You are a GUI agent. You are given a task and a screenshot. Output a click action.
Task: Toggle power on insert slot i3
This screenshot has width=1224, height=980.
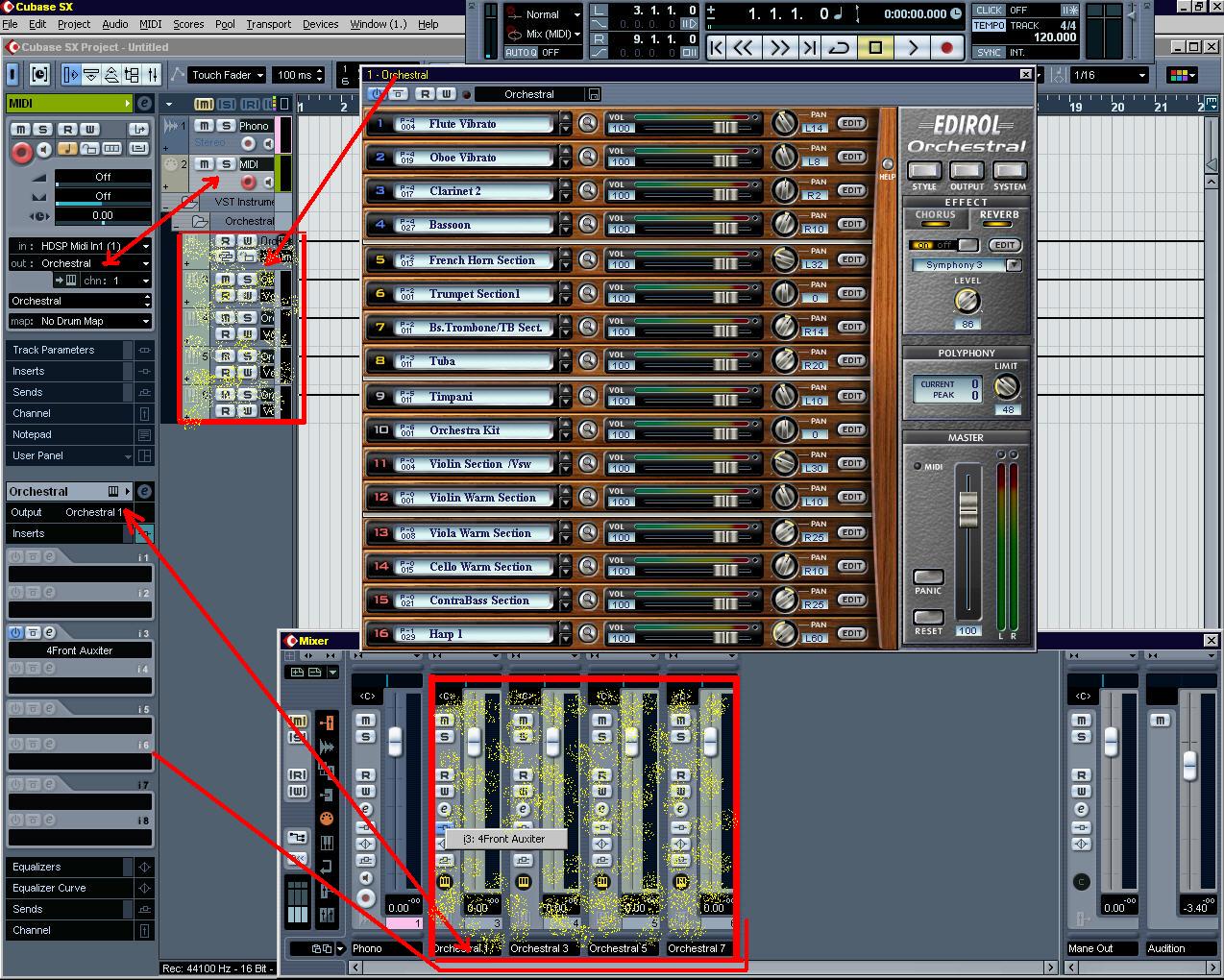pos(15,632)
